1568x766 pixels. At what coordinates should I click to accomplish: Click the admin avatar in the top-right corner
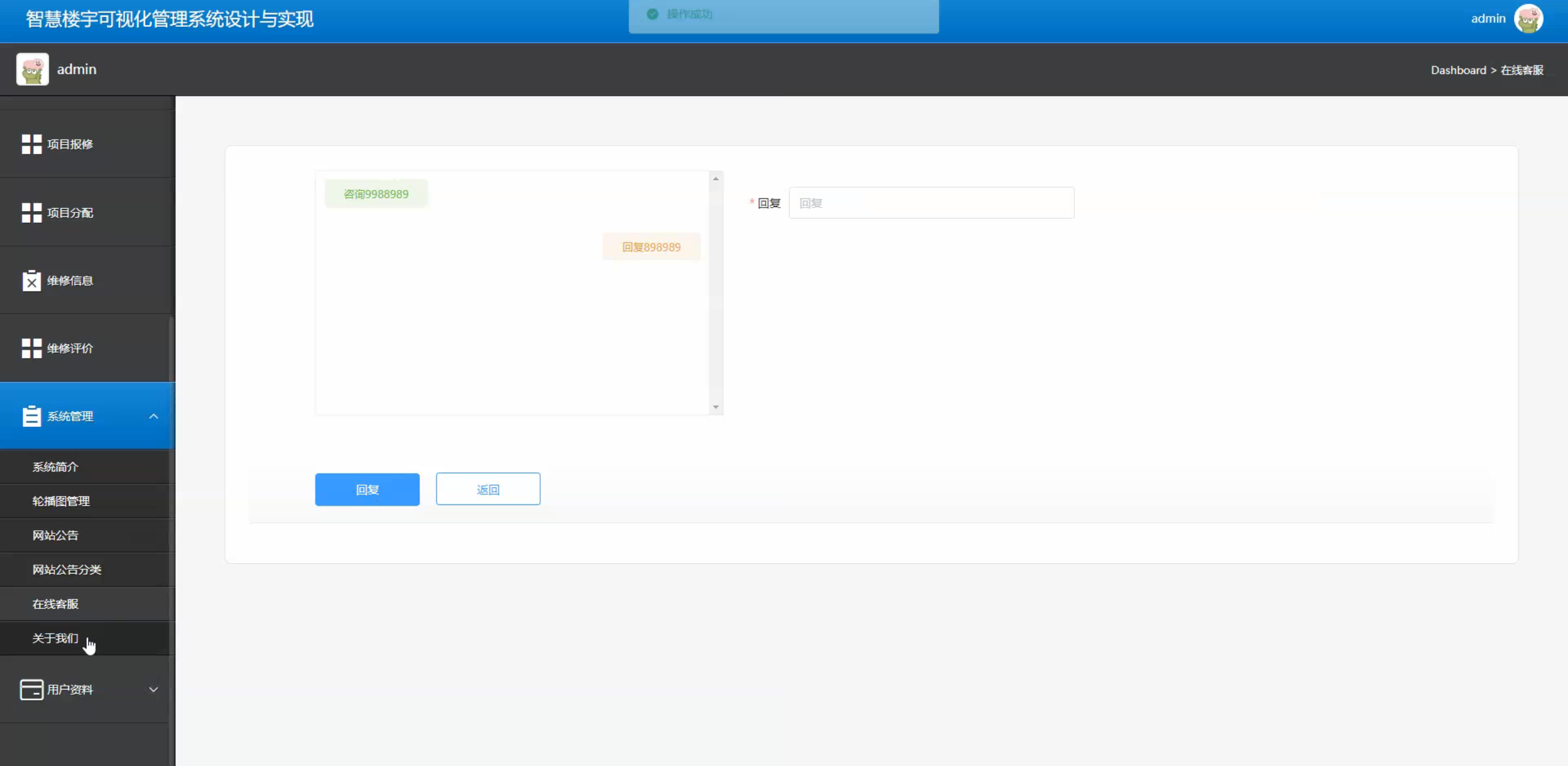pyautogui.click(x=1528, y=18)
